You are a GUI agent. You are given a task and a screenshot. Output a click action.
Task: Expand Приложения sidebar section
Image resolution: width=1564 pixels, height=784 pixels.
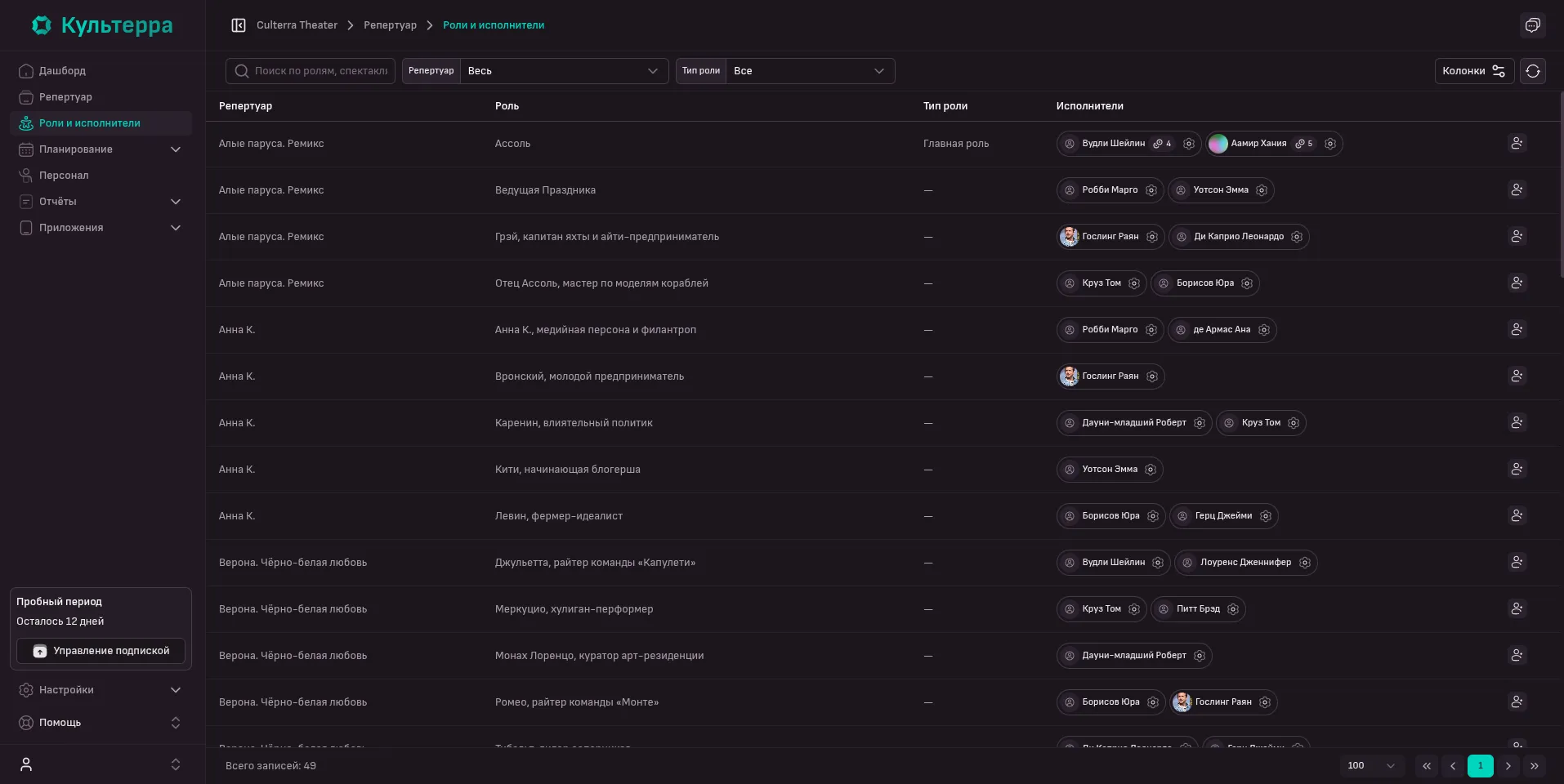click(x=101, y=228)
